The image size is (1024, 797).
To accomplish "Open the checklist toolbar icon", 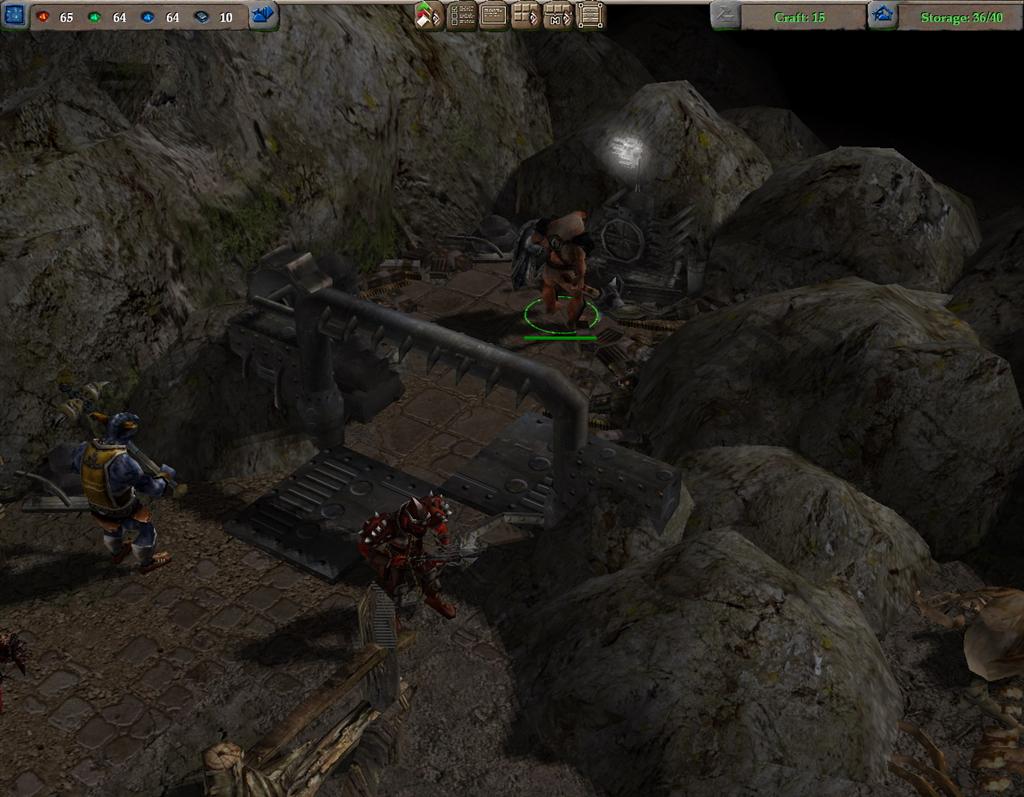I will coord(462,16).
